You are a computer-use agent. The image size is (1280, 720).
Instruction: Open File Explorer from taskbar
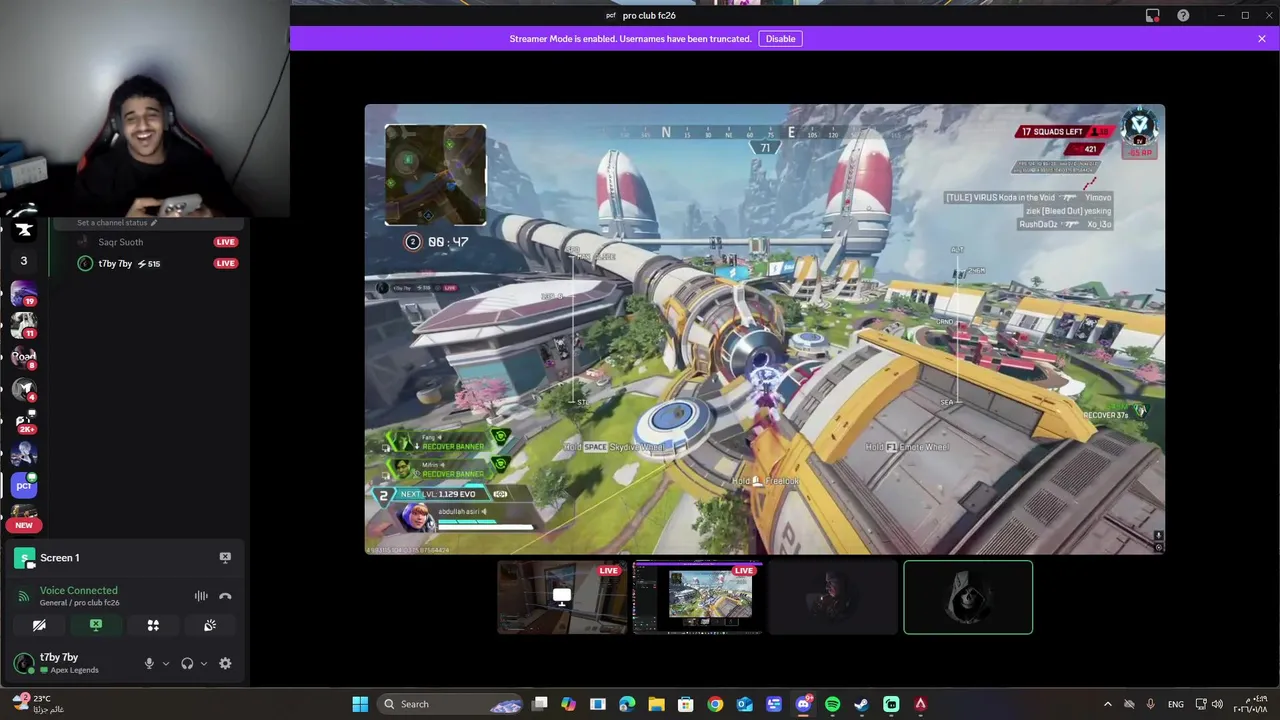coord(656,704)
